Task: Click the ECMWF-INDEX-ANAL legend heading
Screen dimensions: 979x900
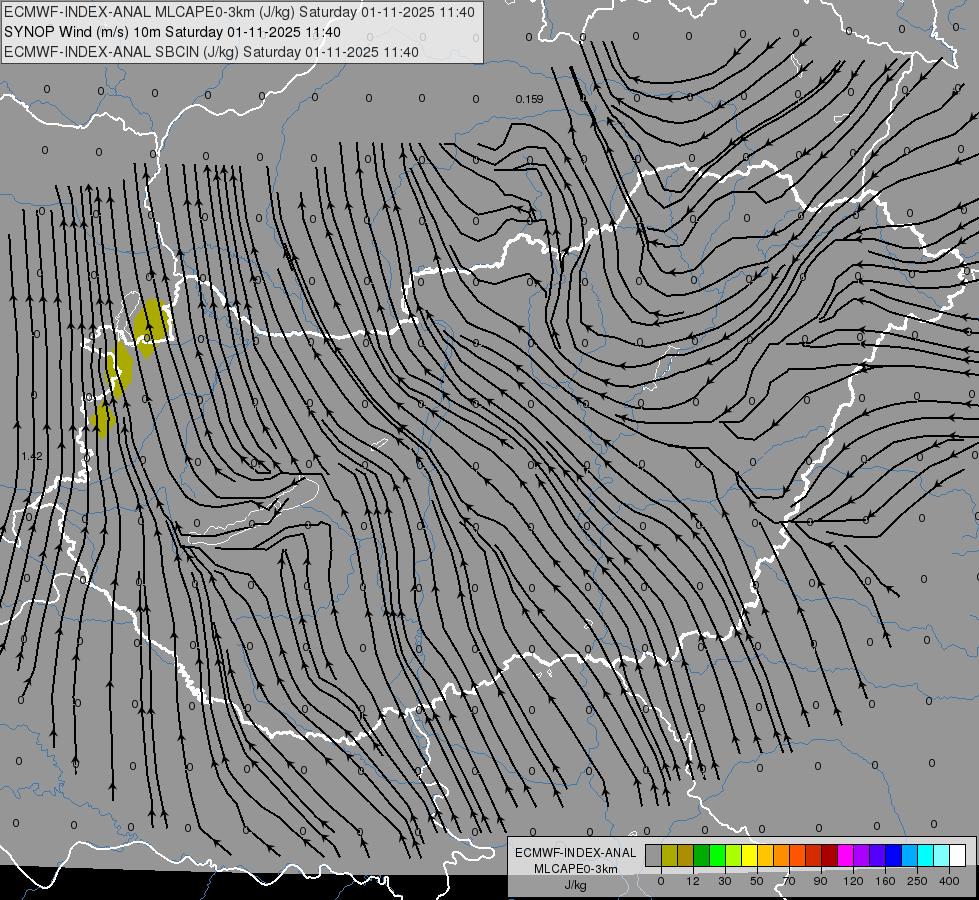Action: click(x=574, y=852)
